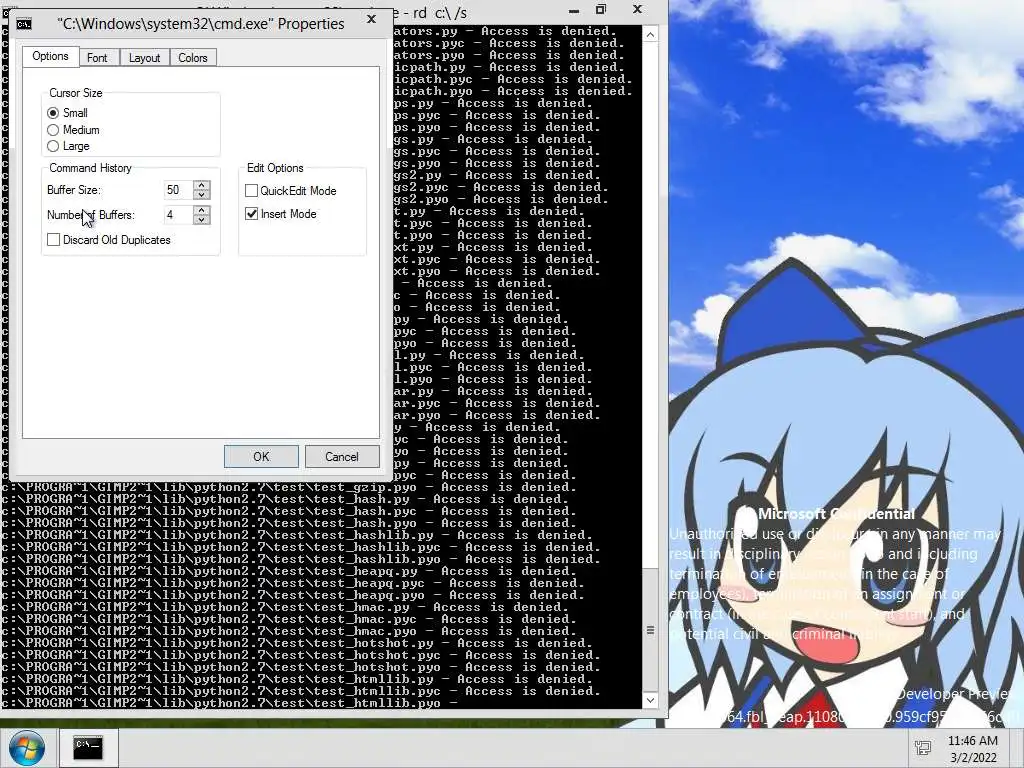
Task: Switch to the Font tab
Action: coord(97,58)
